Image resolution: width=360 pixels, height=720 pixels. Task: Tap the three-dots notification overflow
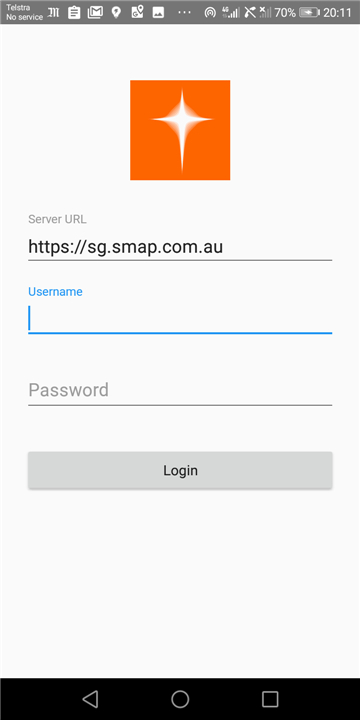point(184,13)
